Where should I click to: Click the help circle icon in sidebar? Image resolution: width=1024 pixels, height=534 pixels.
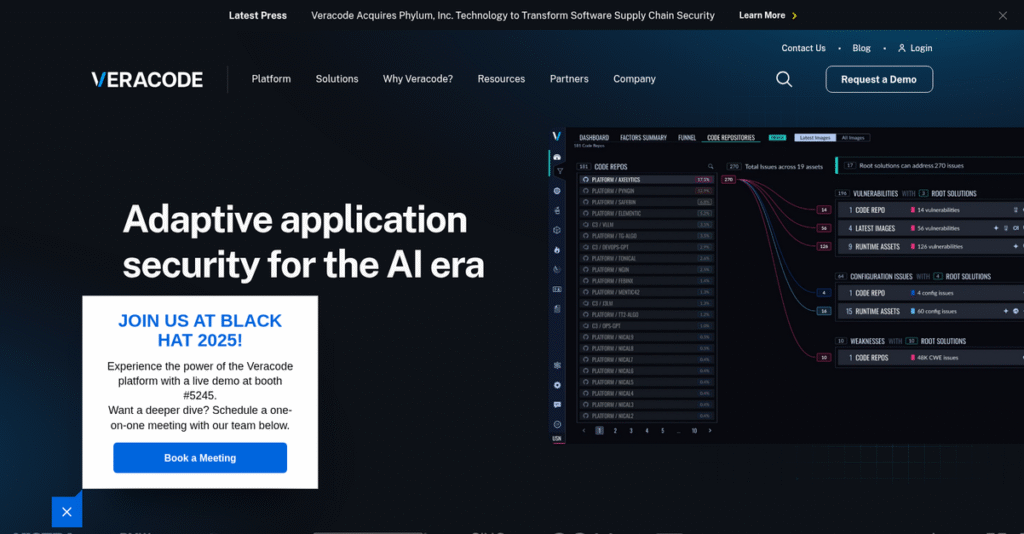[x=557, y=424]
